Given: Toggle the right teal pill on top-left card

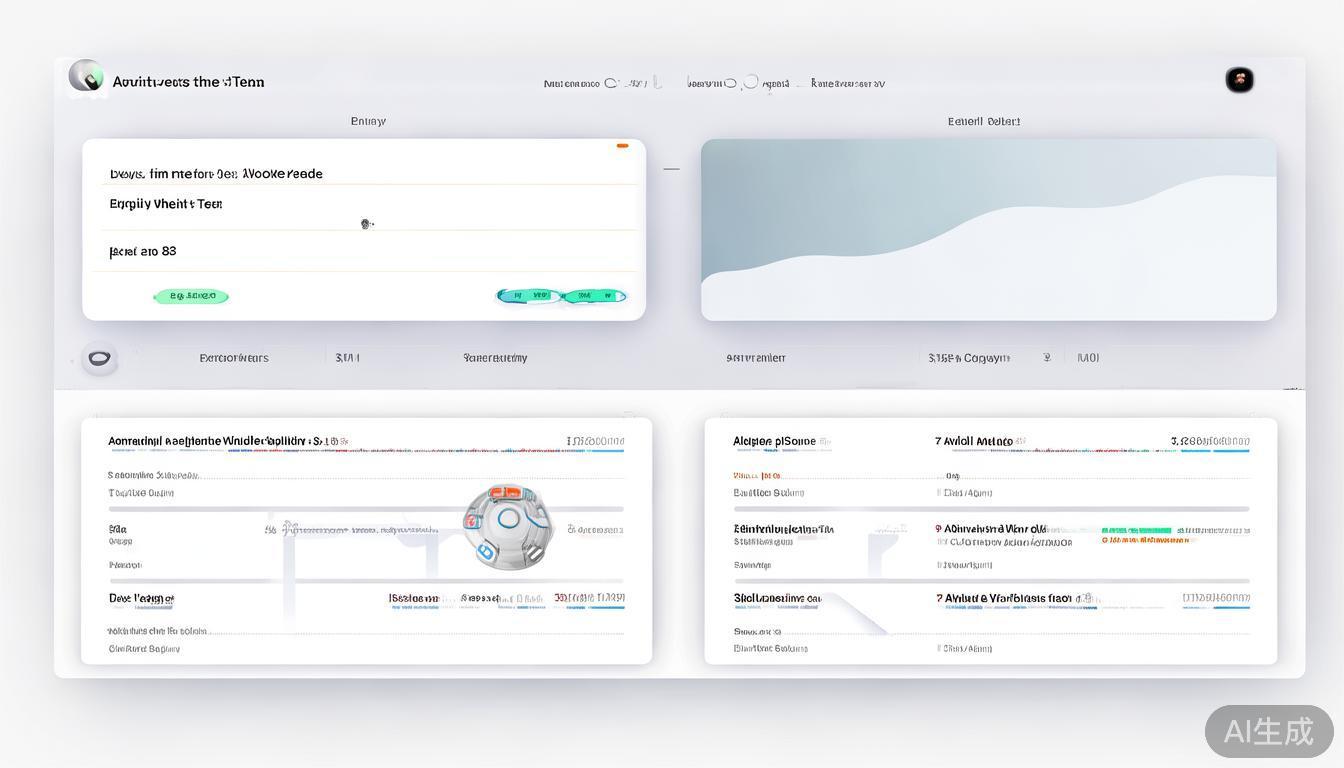Looking at the screenshot, I should click(x=594, y=296).
